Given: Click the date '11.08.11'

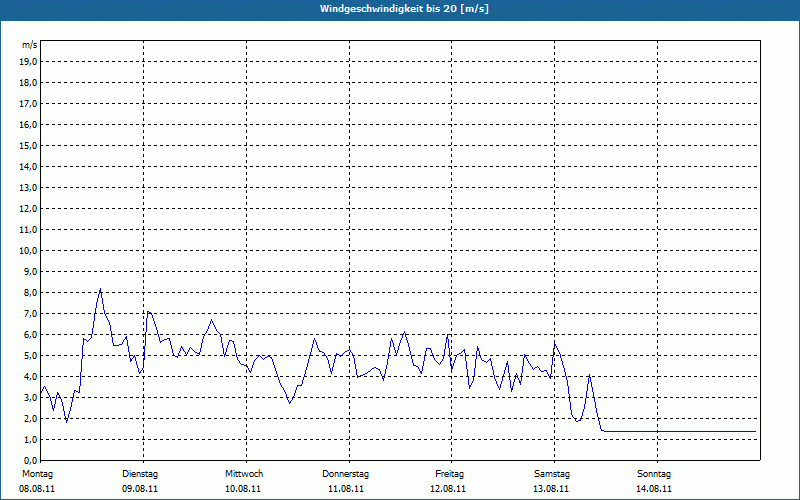Looking at the screenshot, I should tap(346, 489).
